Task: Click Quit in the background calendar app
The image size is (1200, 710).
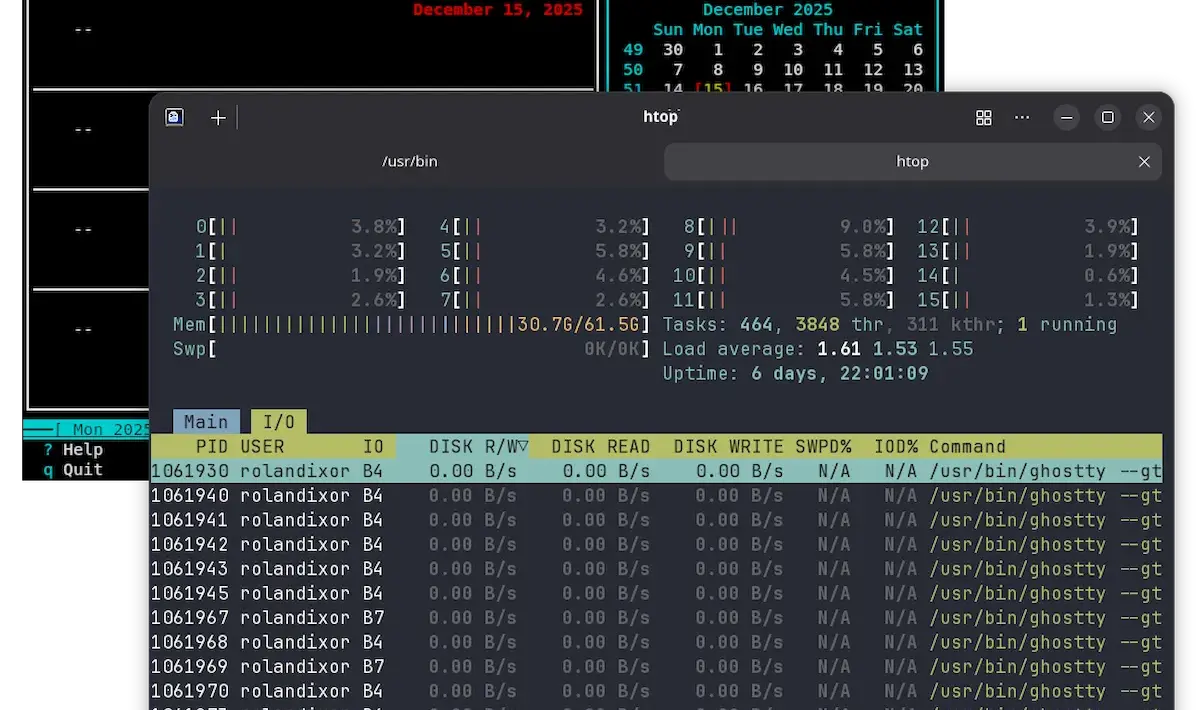Action: (72, 469)
